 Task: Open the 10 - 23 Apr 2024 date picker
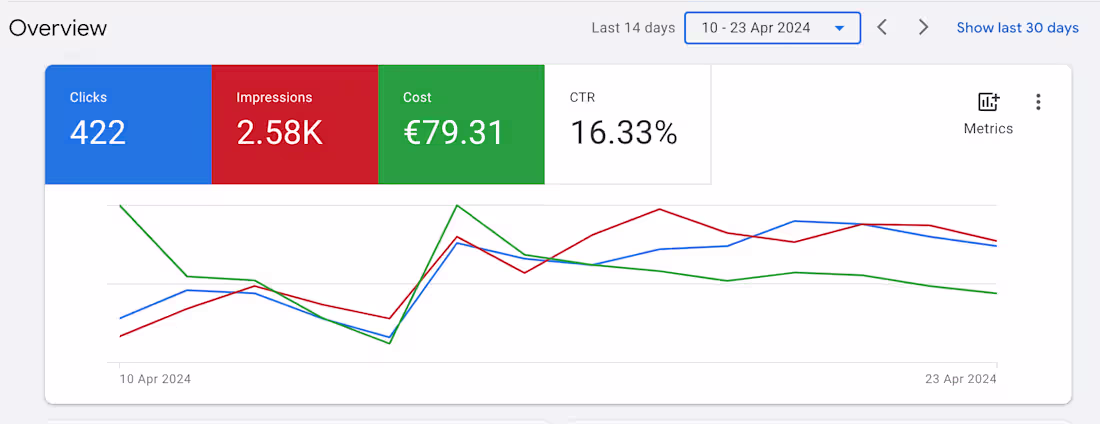[757, 28]
